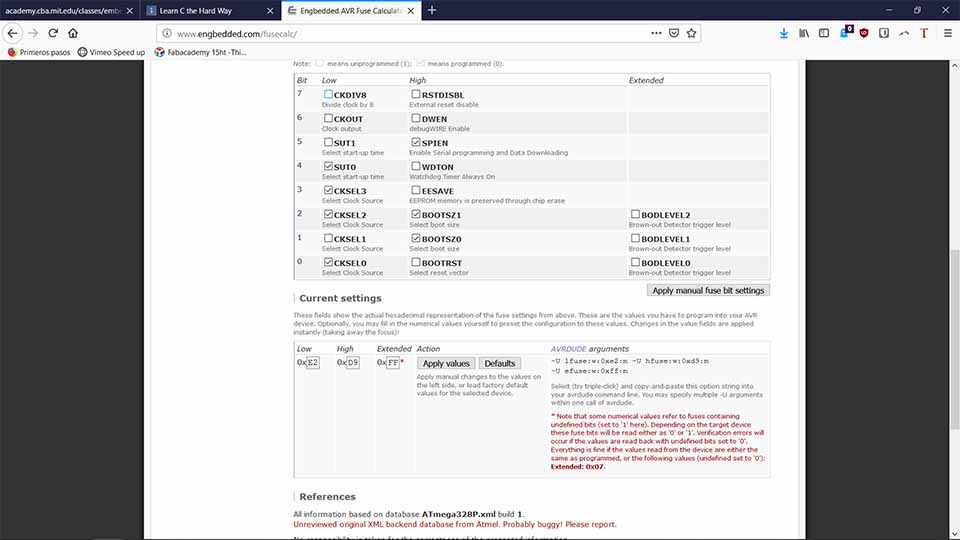Open the Vimeo Speed up bookmark
Screen dimensions: 960x540
tap(111, 52)
